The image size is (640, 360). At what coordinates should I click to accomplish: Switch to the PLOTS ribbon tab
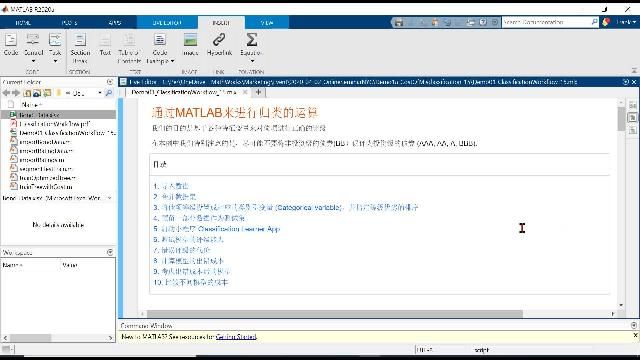[69, 22]
